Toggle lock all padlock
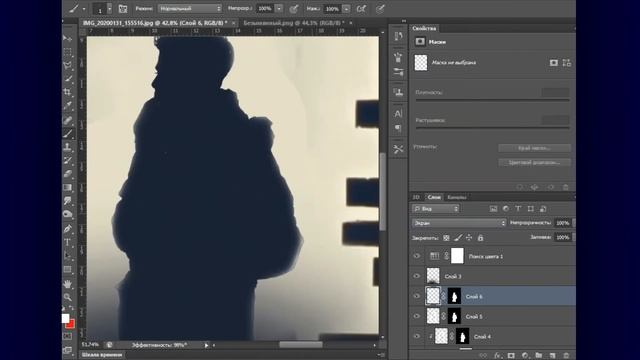This screenshot has width=640, height=360. (480, 238)
